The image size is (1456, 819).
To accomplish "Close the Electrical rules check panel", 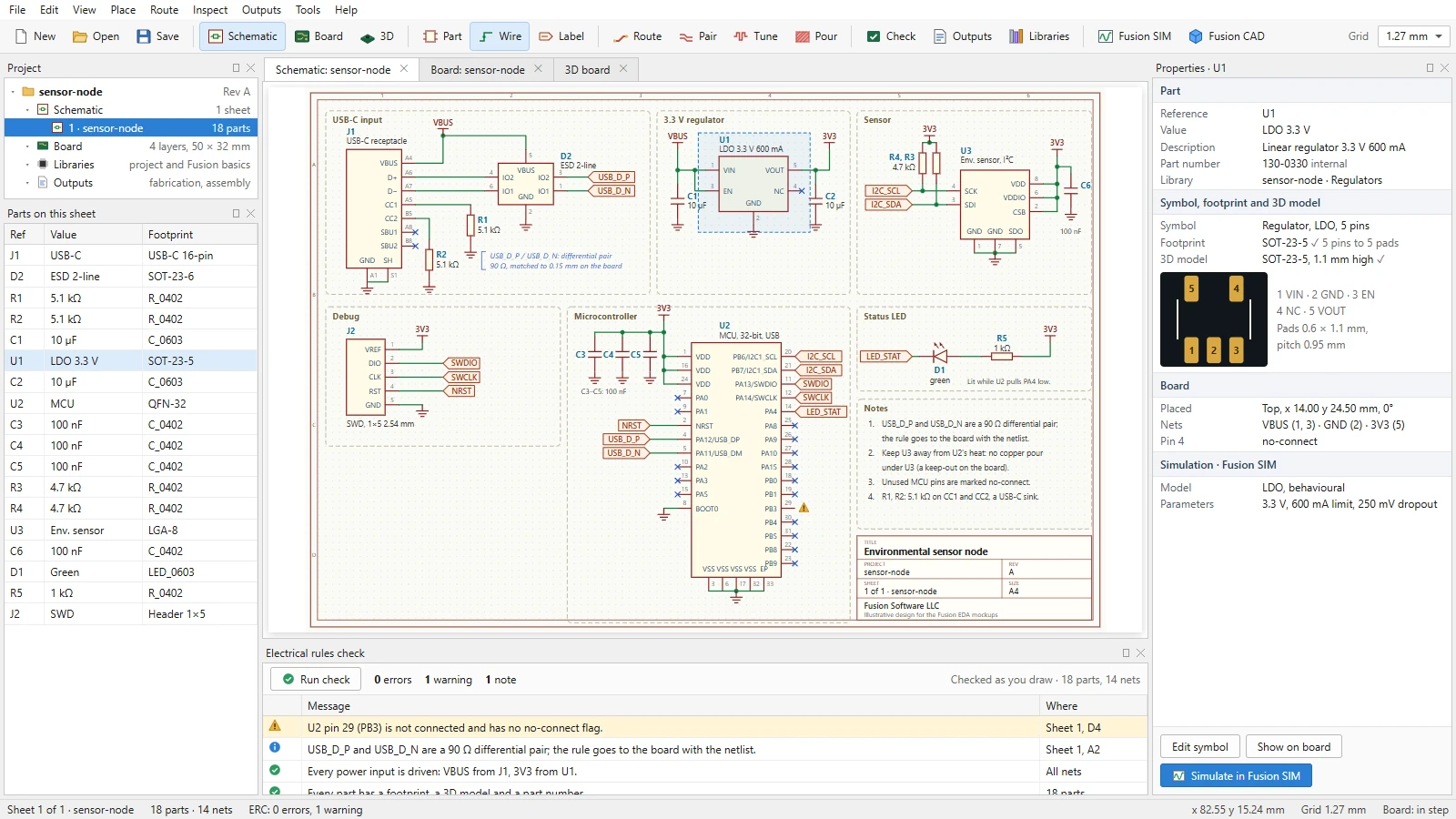I will (x=1140, y=653).
